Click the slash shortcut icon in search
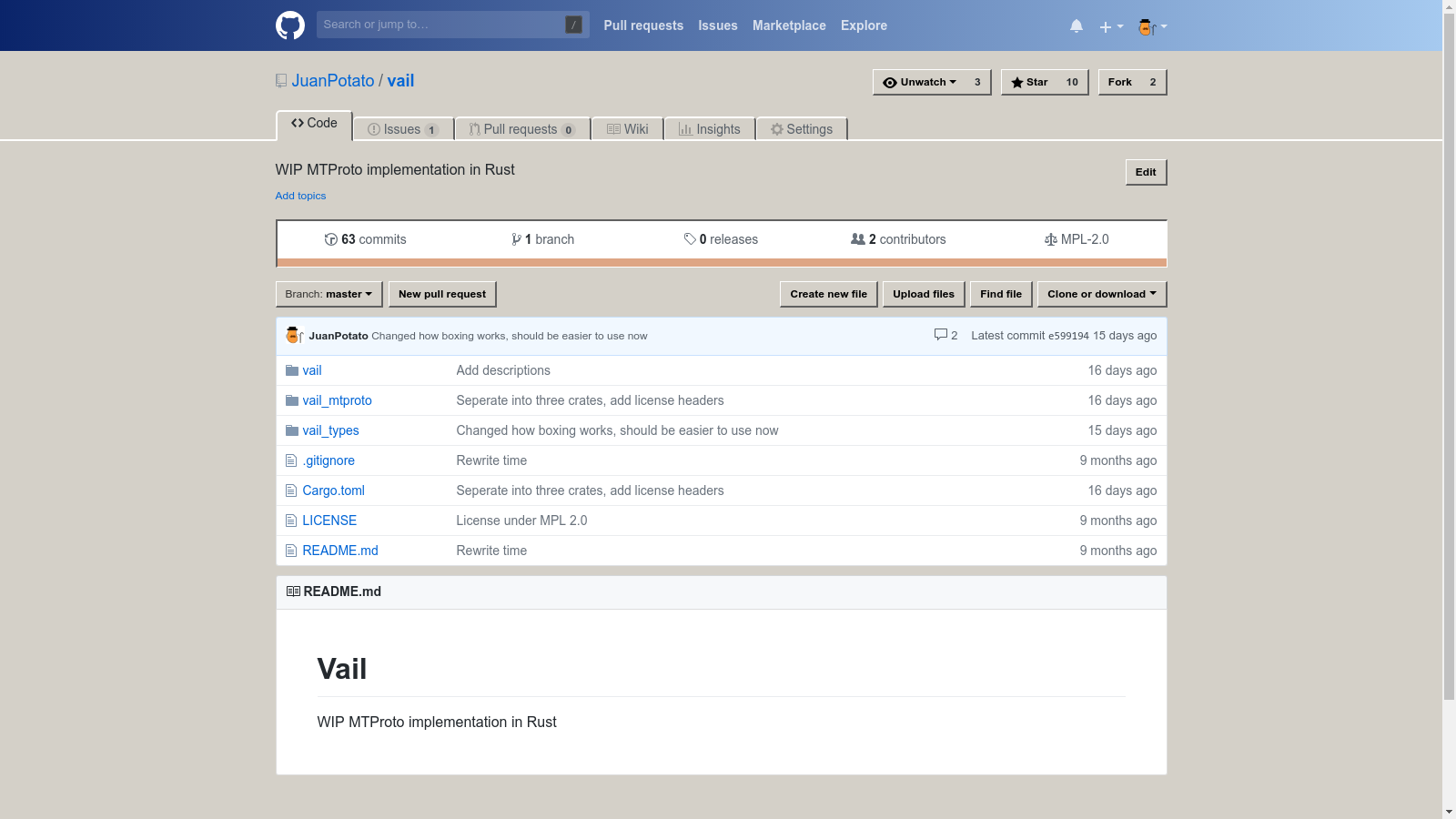The height and width of the screenshot is (819, 1456). (x=573, y=25)
